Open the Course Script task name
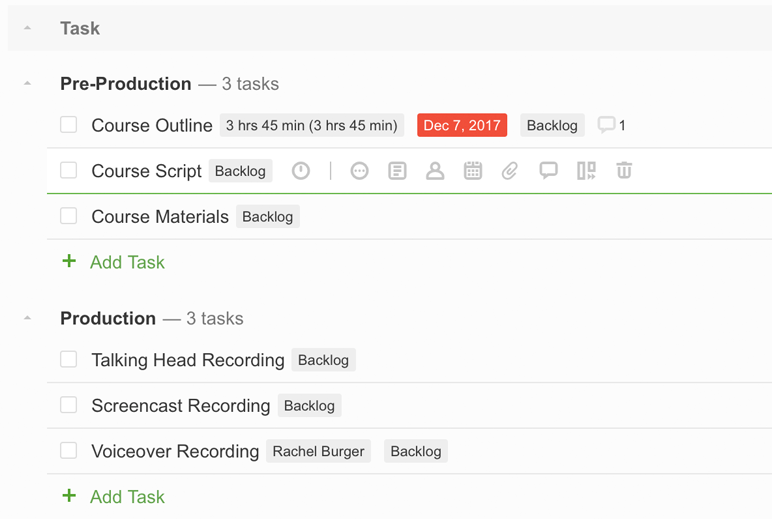The width and height of the screenshot is (772, 519). tap(147, 171)
